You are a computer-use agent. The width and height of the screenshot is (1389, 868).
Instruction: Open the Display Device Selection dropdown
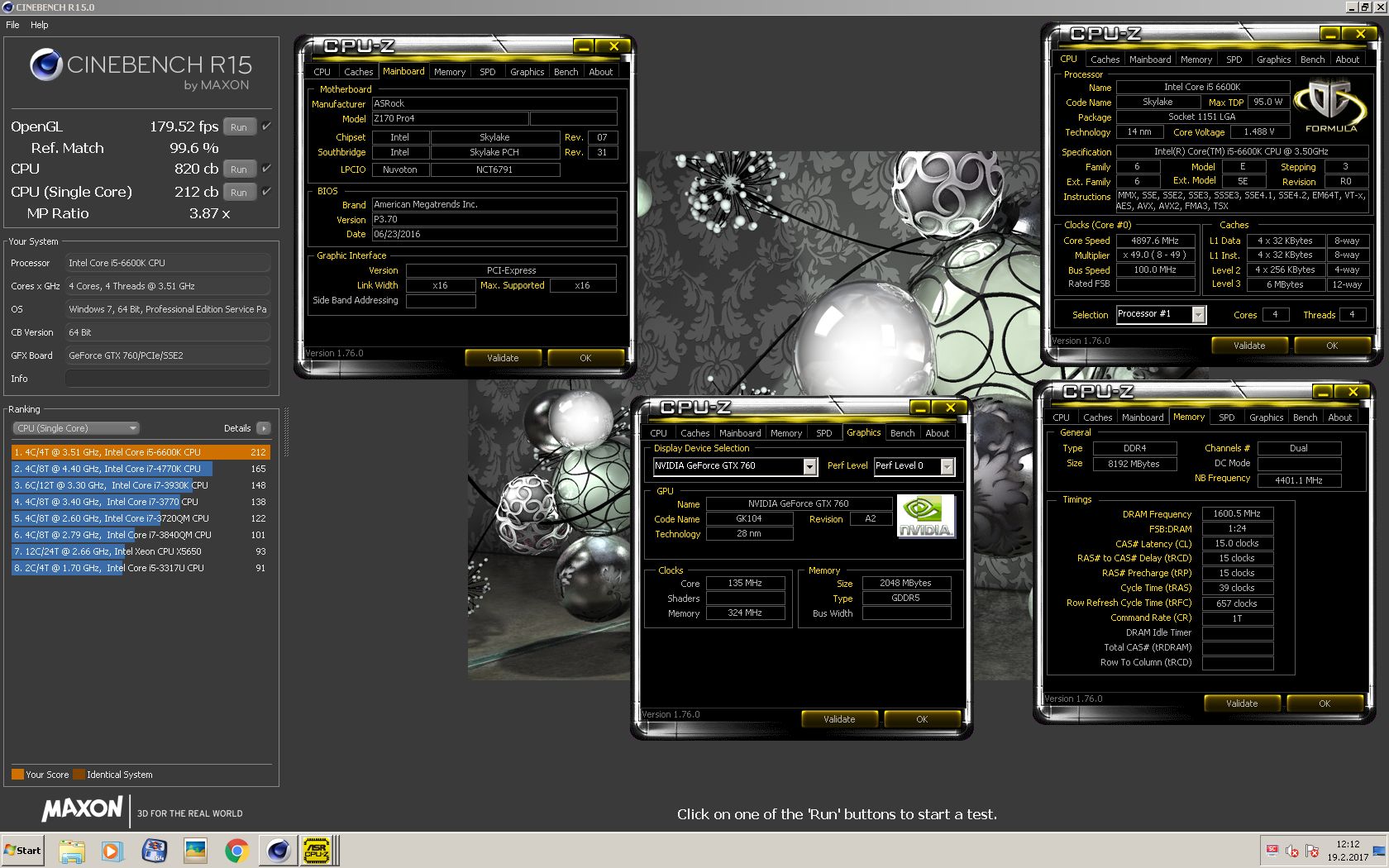pos(810,466)
